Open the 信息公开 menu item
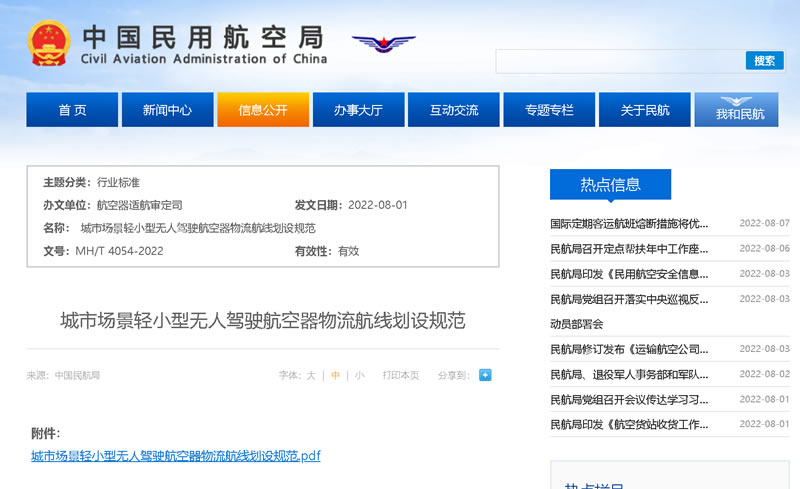Viewport: 800px width, 489px height. point(263,110)
